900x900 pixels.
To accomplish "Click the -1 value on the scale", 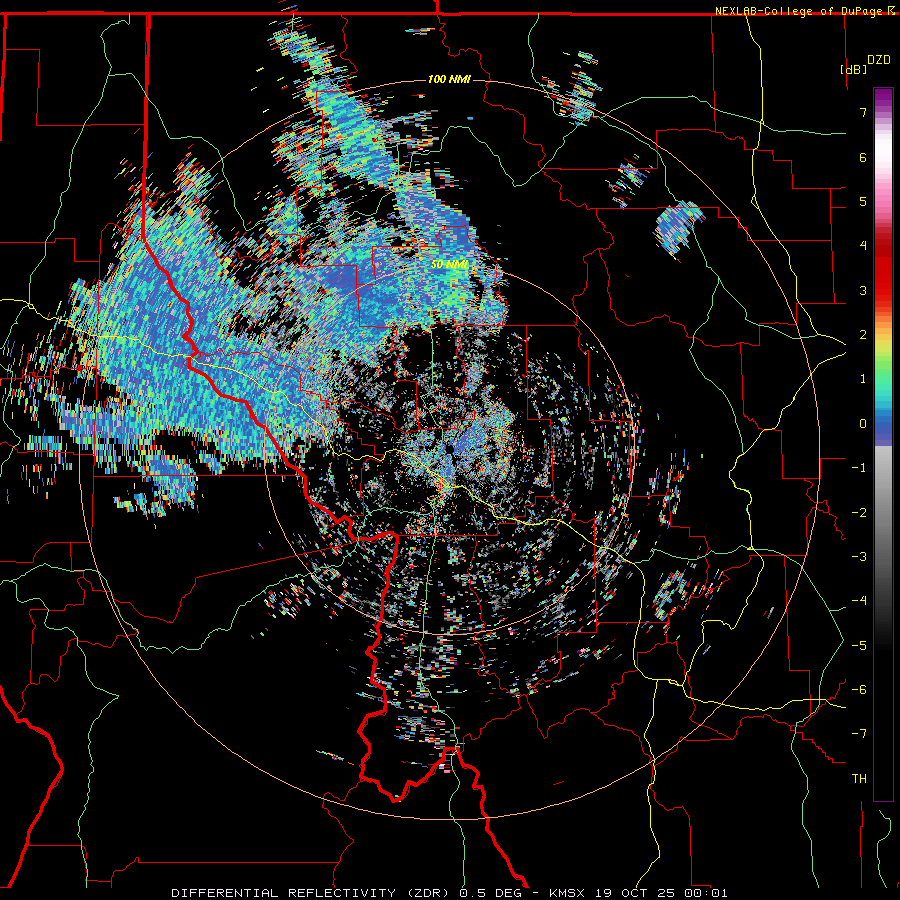I will click(859, 468).
